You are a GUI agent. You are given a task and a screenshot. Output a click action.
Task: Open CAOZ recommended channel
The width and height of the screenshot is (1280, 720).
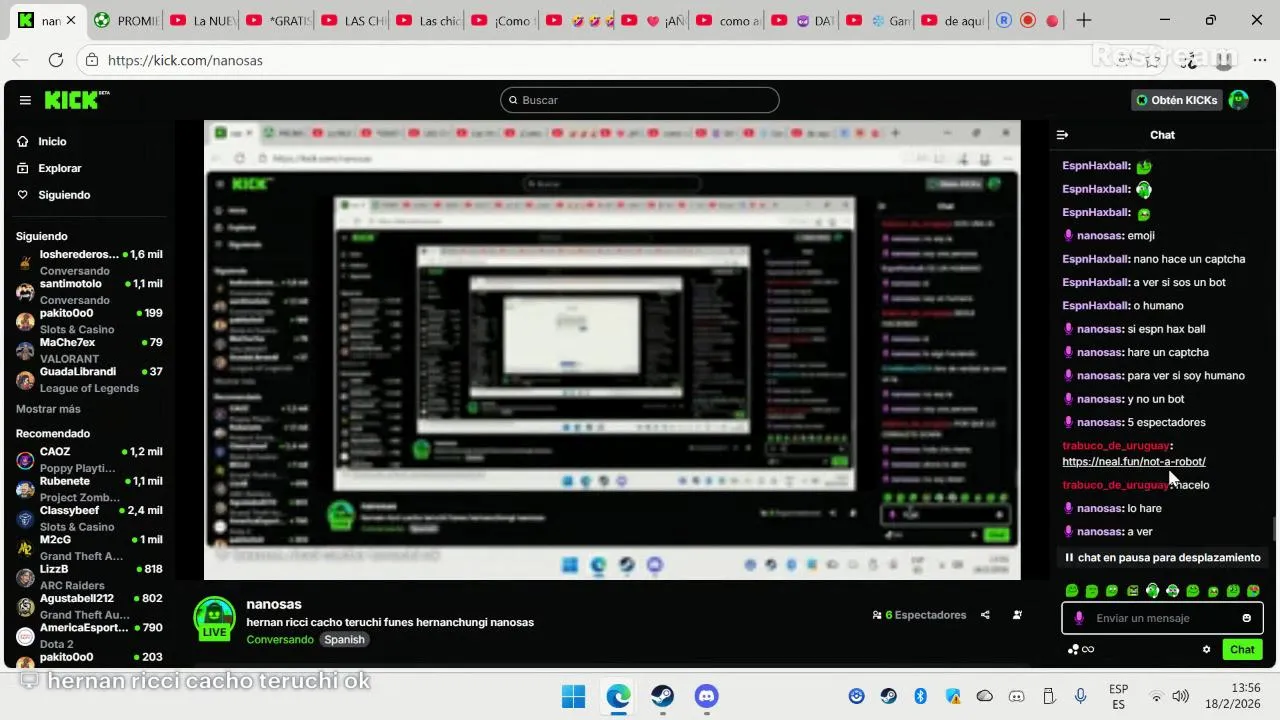[x=89, y=459]
